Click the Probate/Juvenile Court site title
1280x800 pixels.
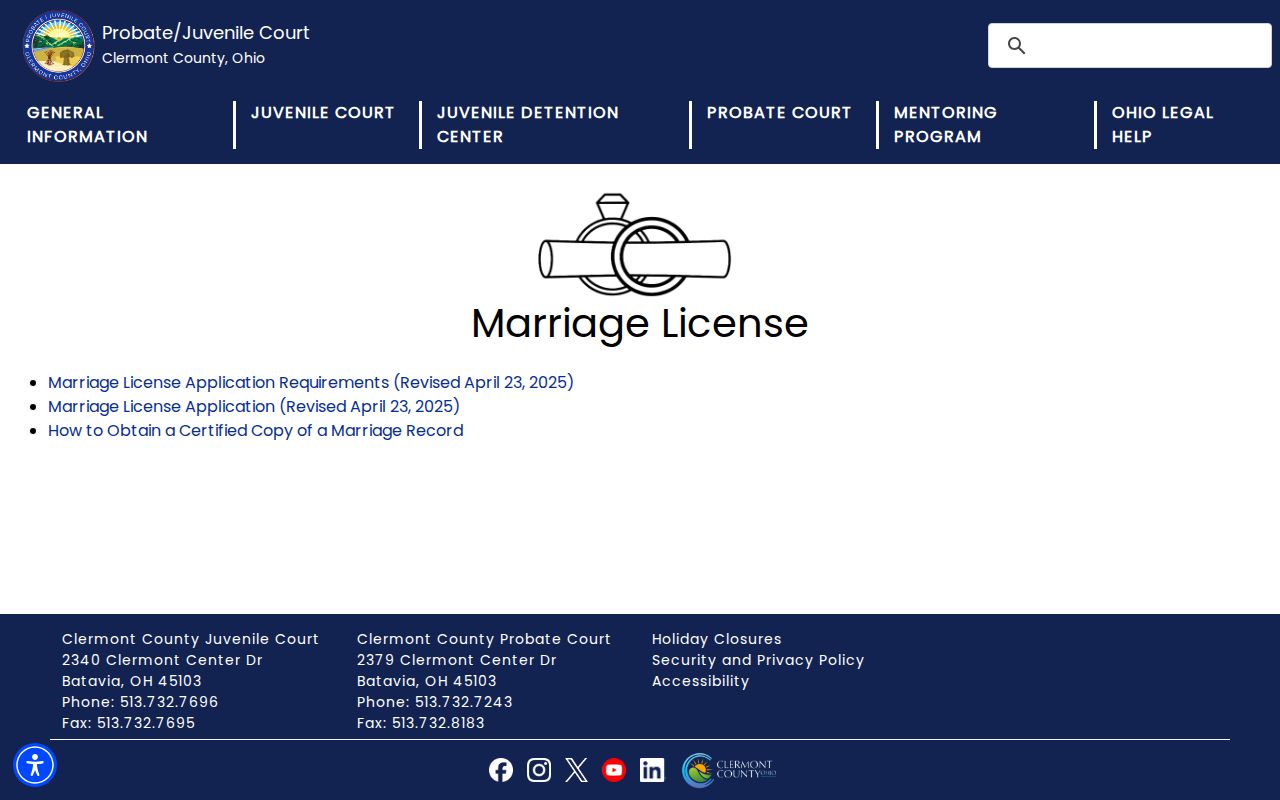pyautogui.click(x=206, y=33)
